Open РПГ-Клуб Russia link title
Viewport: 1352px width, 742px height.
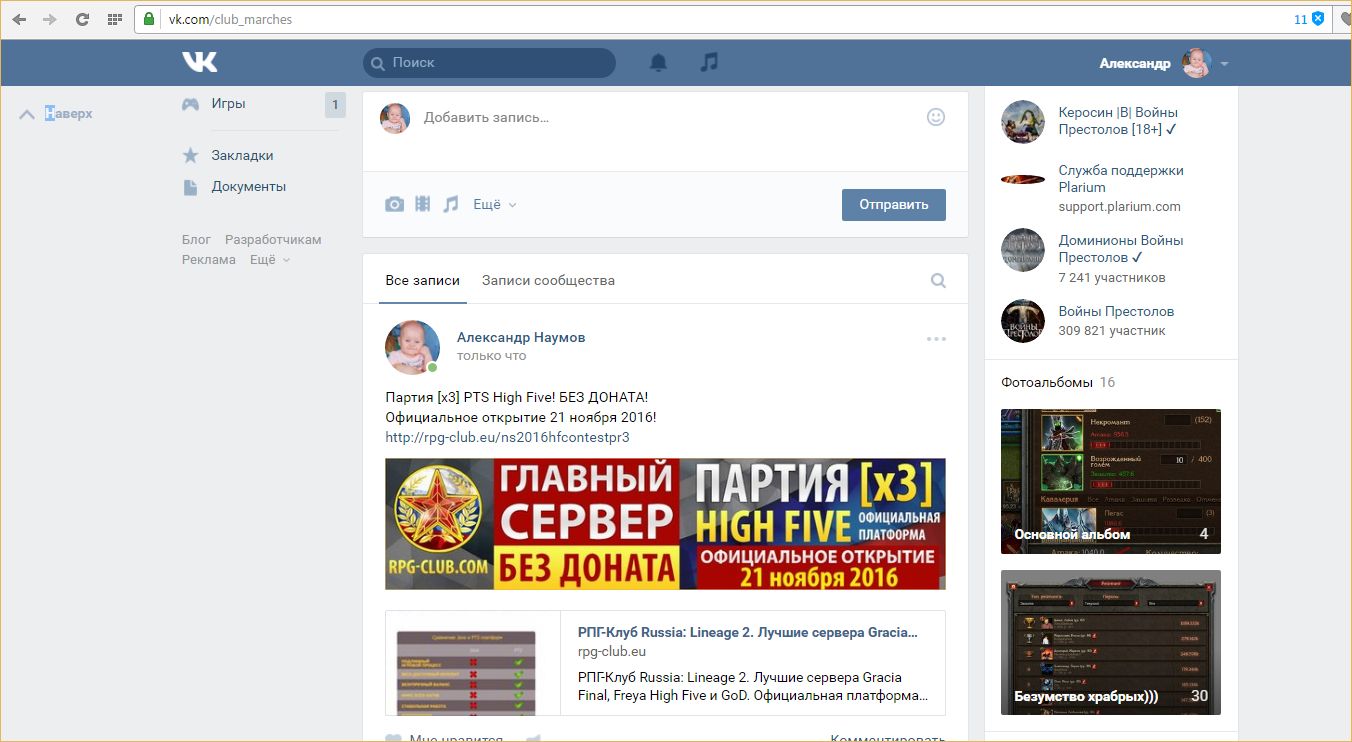coord(747,633)
